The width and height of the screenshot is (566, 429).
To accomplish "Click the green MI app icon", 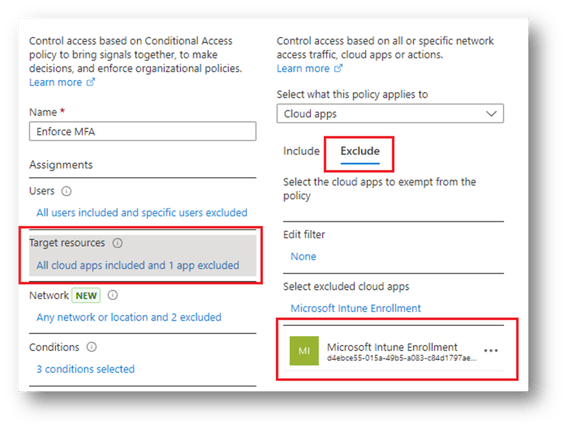I will [304, 351].
